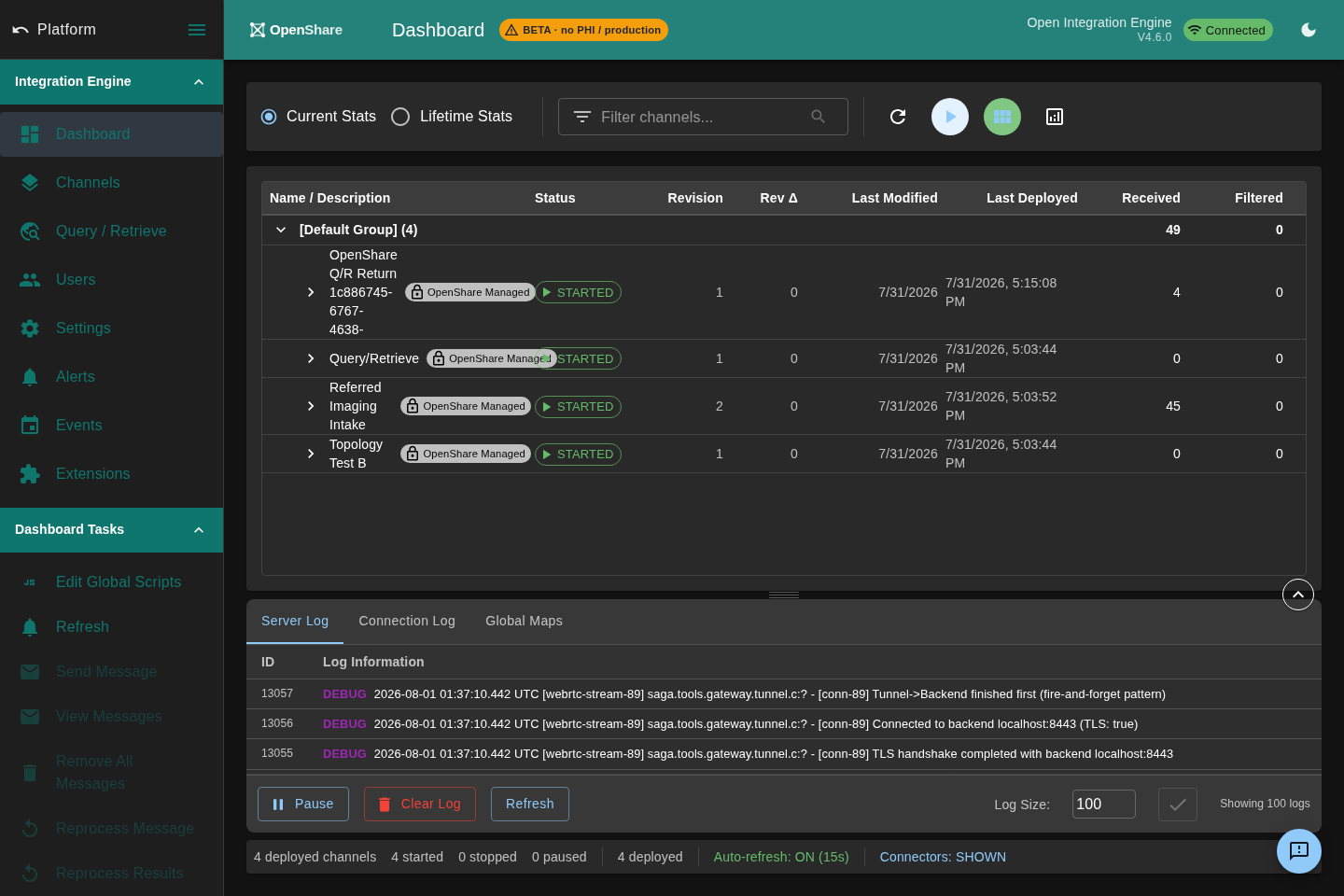Click the Clear Log button
Image resolution: width=1344 pixels, height=896 pixels.
pyautogui.click(x=420, y=805)
